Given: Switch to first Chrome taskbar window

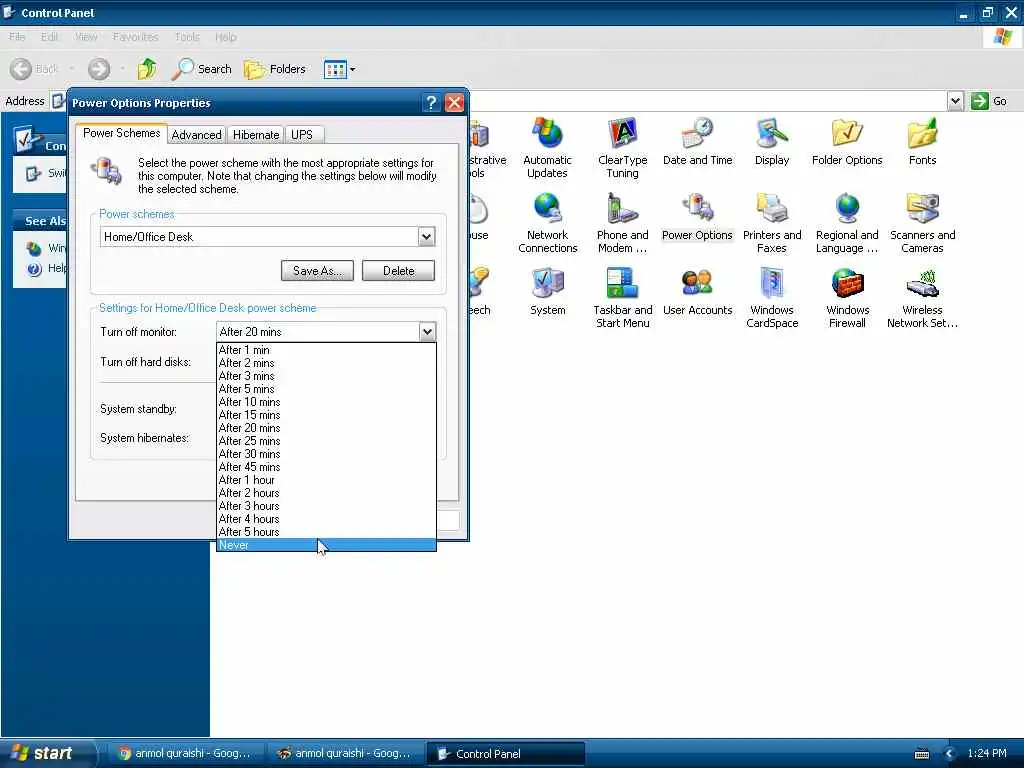Looking at the screenshot, I should tap(186, 754).
